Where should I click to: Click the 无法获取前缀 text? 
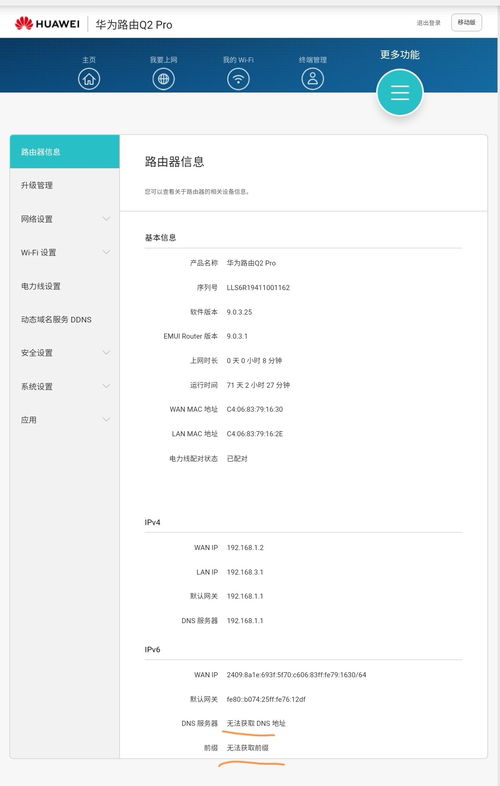(247, 748)
